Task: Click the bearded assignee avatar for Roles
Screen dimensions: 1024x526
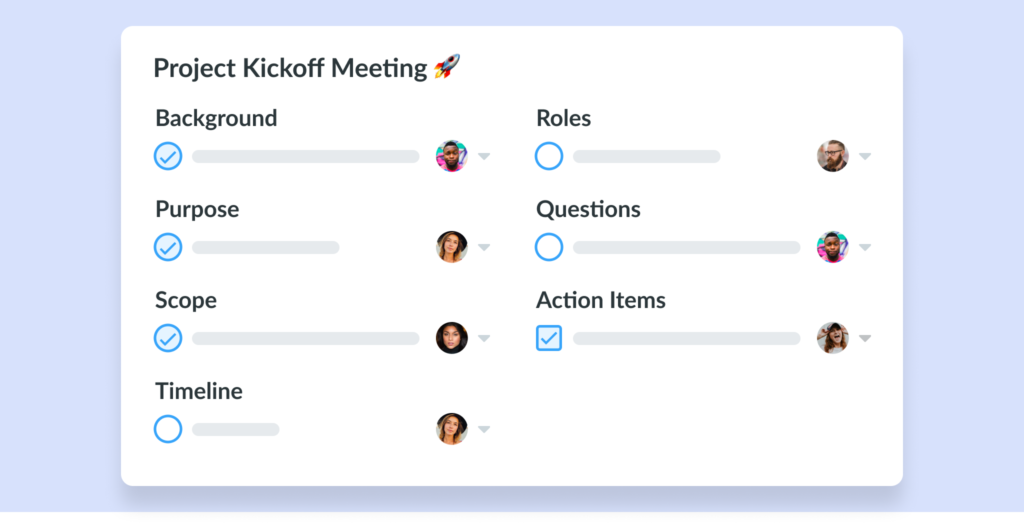Action: (x=833, y=156)
